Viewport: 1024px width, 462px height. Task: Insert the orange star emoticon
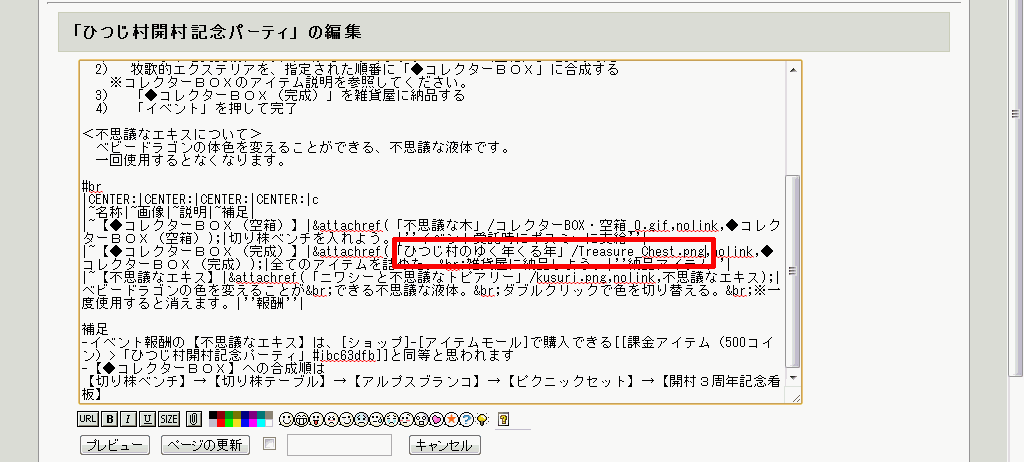(x=450, y=419)
